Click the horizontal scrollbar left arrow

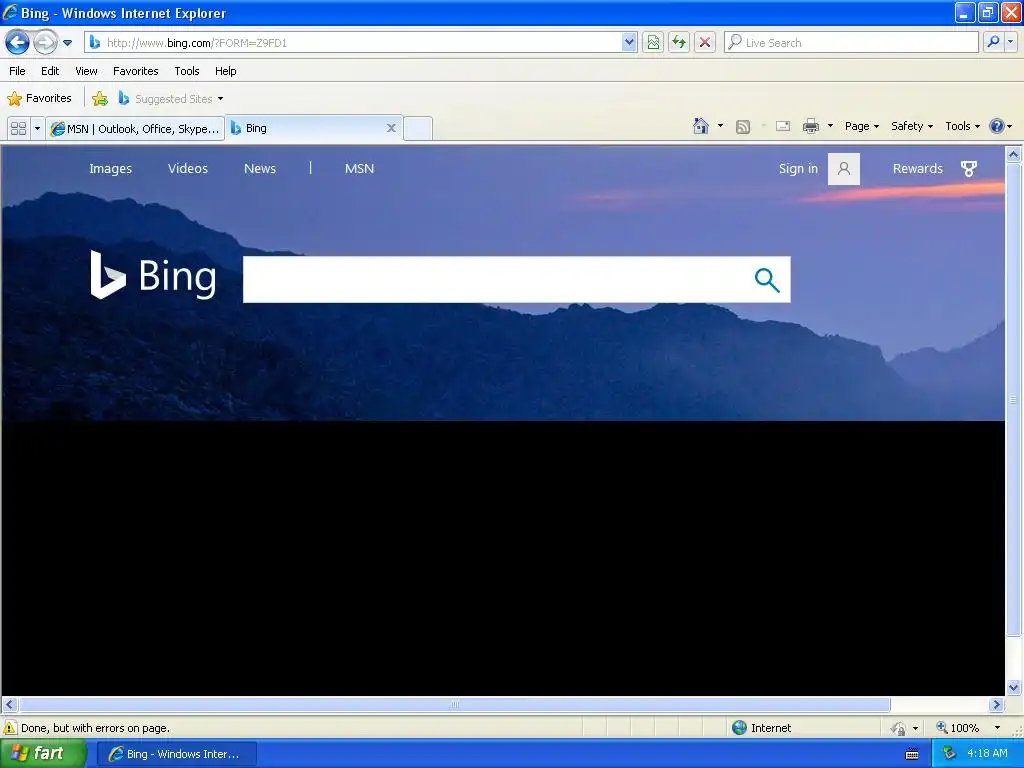point(9,705)
